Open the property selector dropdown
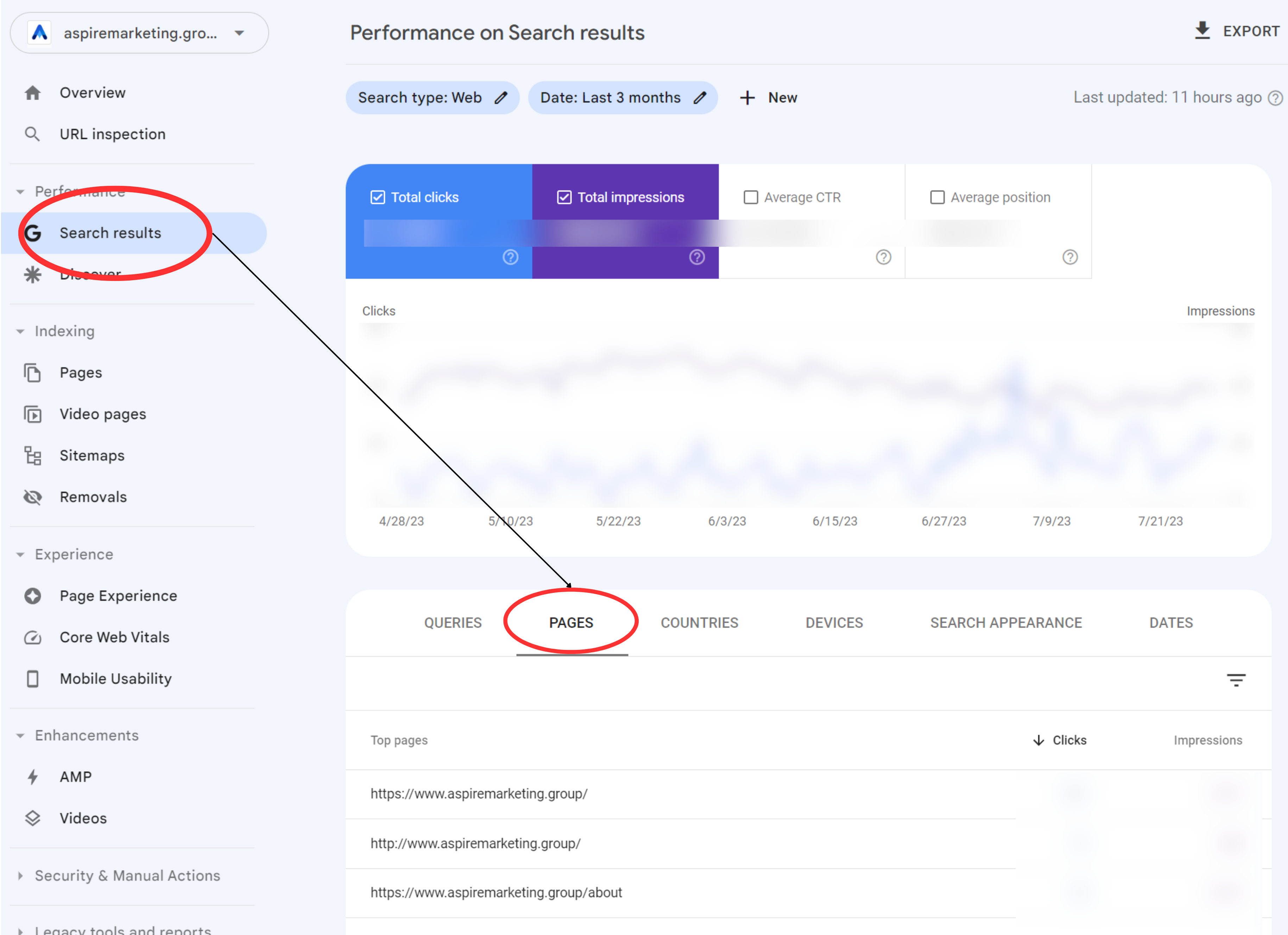 point(239,32)
